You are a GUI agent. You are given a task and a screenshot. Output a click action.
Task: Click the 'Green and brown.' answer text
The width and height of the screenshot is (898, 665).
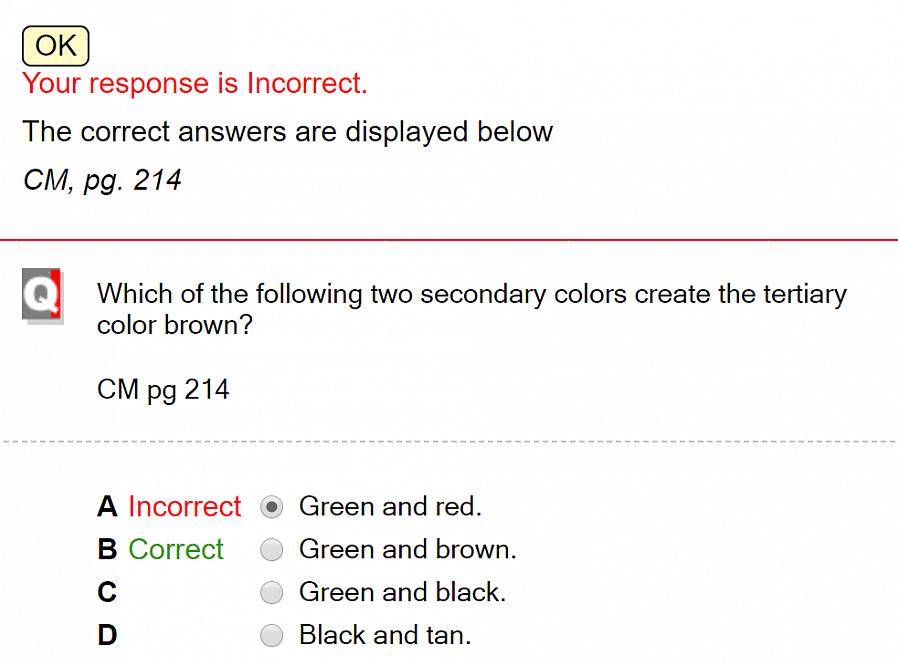pyautogui.click(x=408, y=550)
